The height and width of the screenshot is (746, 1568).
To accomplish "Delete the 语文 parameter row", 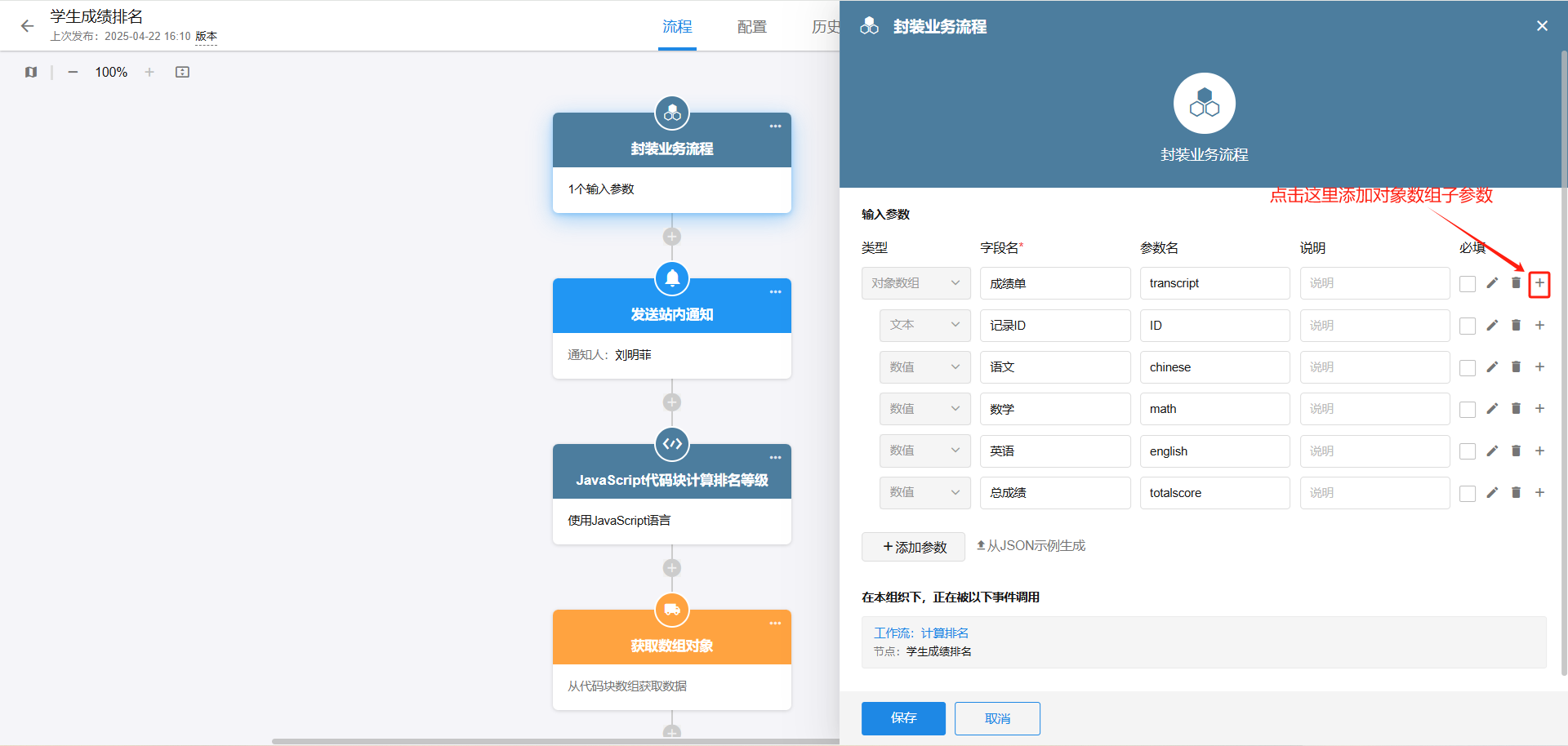I will [x=1516, y=367].
